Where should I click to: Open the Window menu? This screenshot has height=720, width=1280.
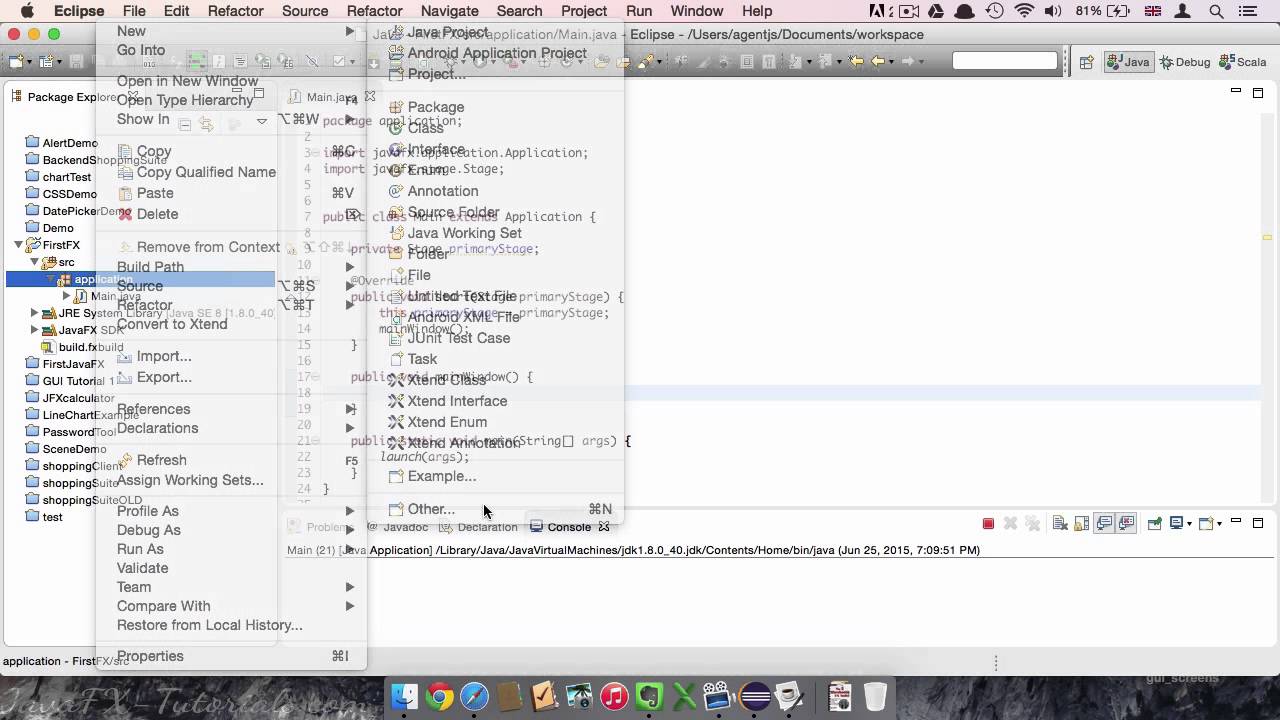coord(696,11)
